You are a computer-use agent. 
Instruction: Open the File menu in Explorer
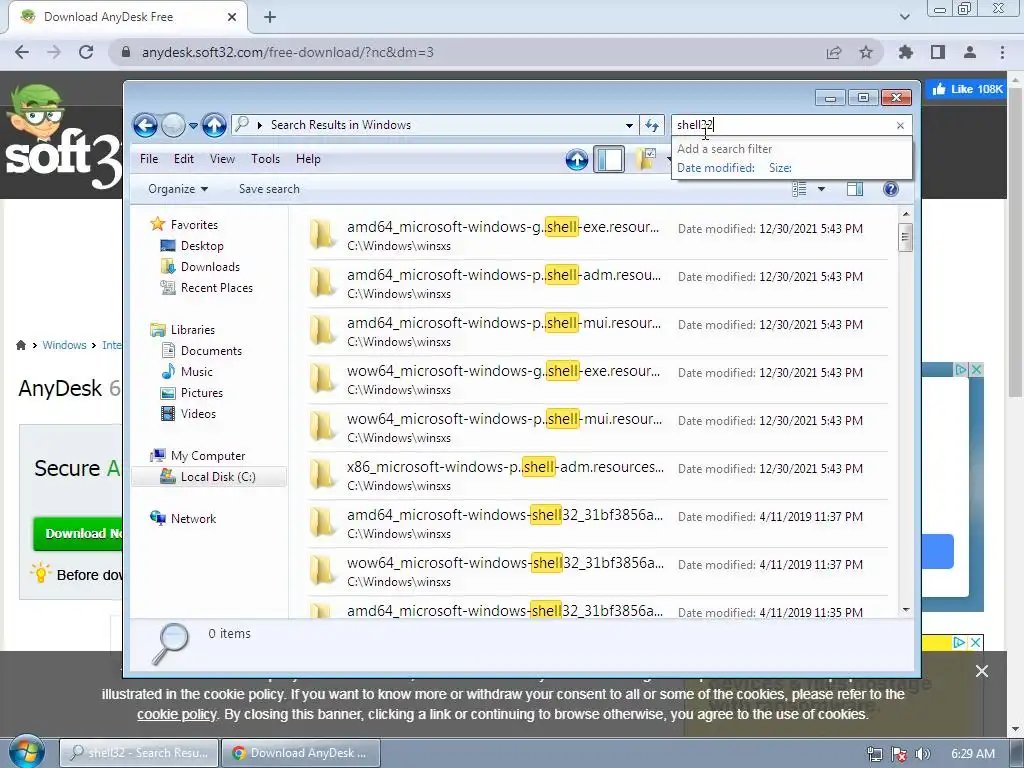149,159
